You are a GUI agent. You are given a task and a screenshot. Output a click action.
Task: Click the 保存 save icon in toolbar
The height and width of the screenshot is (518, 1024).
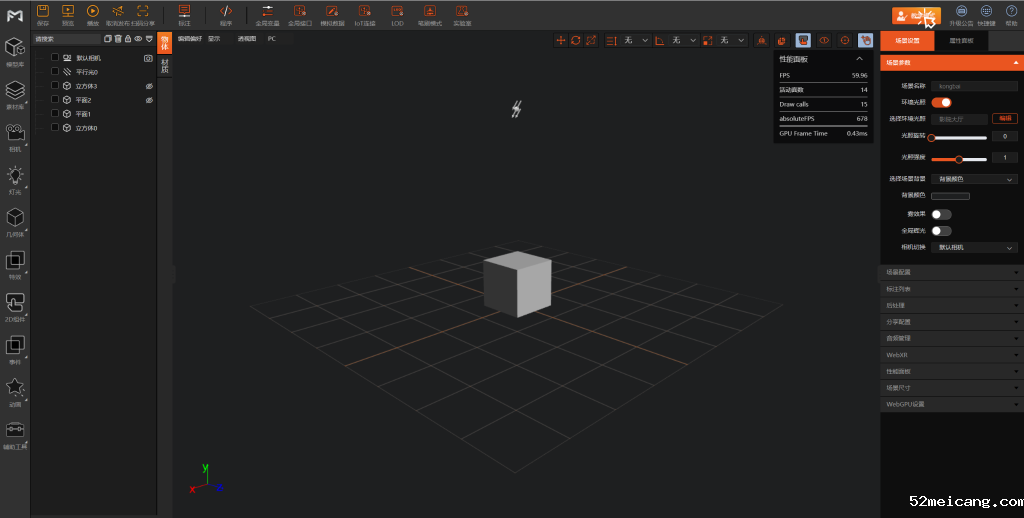click(42, 11)
